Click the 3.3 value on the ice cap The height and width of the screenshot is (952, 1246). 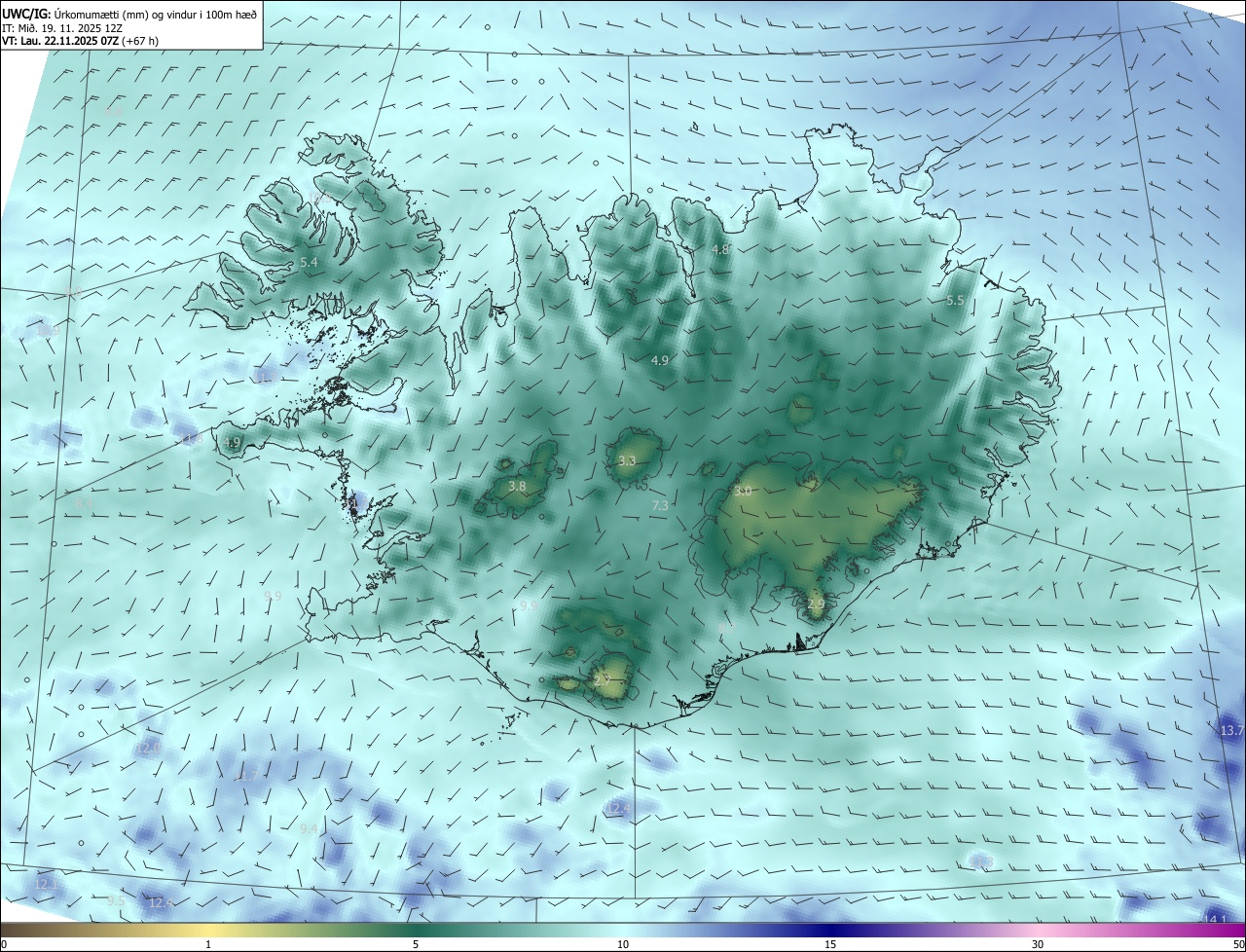[627, 461]
